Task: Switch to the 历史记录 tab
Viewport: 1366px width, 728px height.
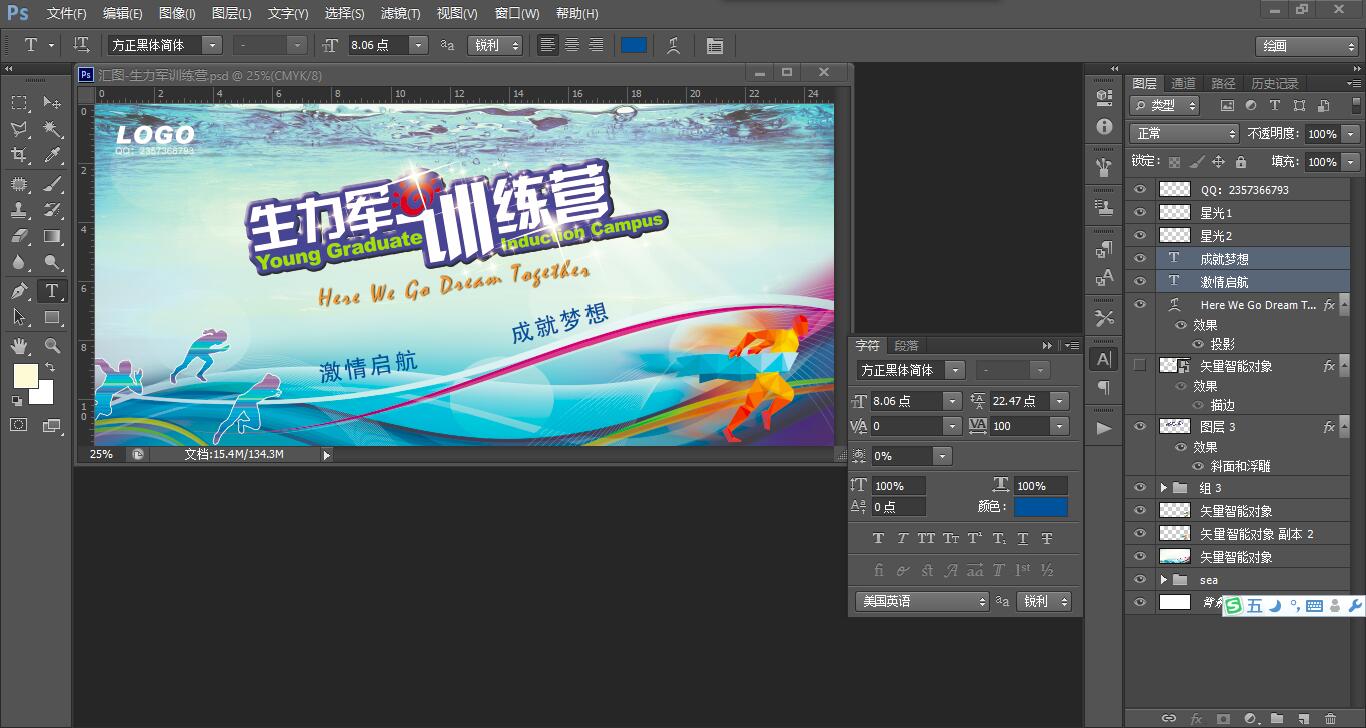Action: point(1275,83)
